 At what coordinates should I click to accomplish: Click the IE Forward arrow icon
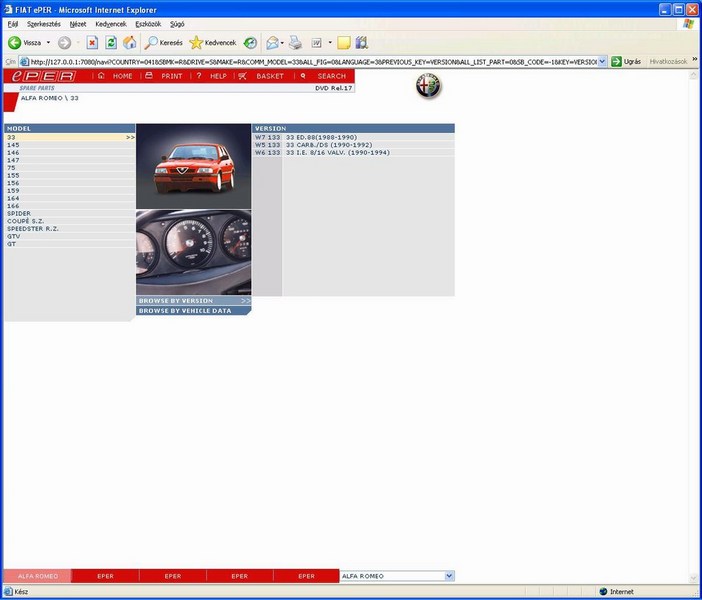[64, 43]
